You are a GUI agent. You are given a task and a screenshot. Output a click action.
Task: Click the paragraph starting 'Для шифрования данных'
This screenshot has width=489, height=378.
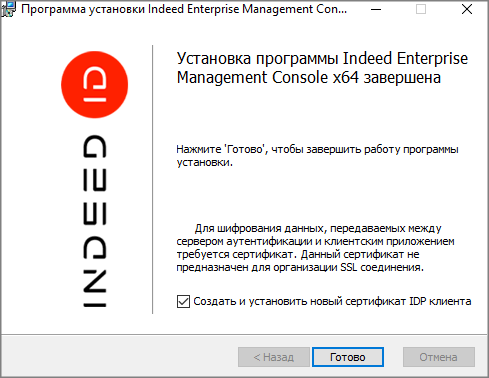point(315,248)
